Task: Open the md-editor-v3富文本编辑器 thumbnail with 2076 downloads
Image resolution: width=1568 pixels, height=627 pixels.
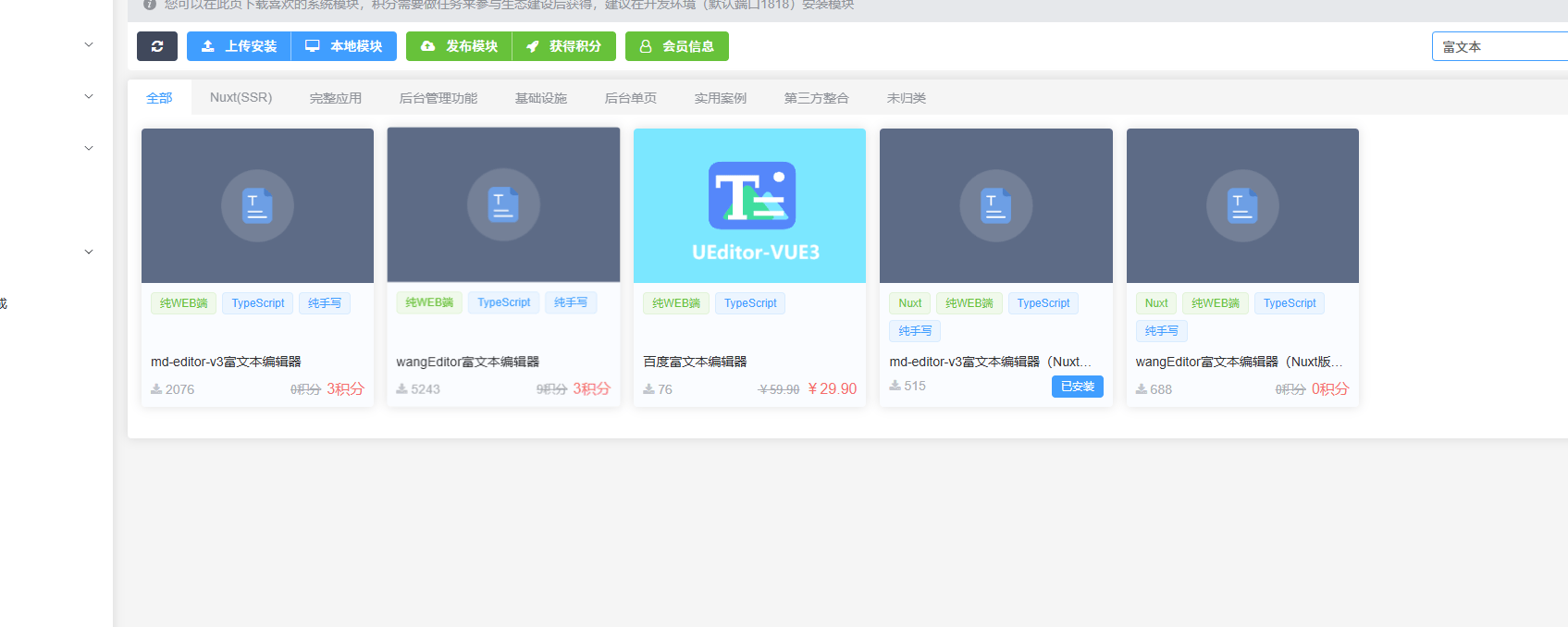Action: pos(257,205)
